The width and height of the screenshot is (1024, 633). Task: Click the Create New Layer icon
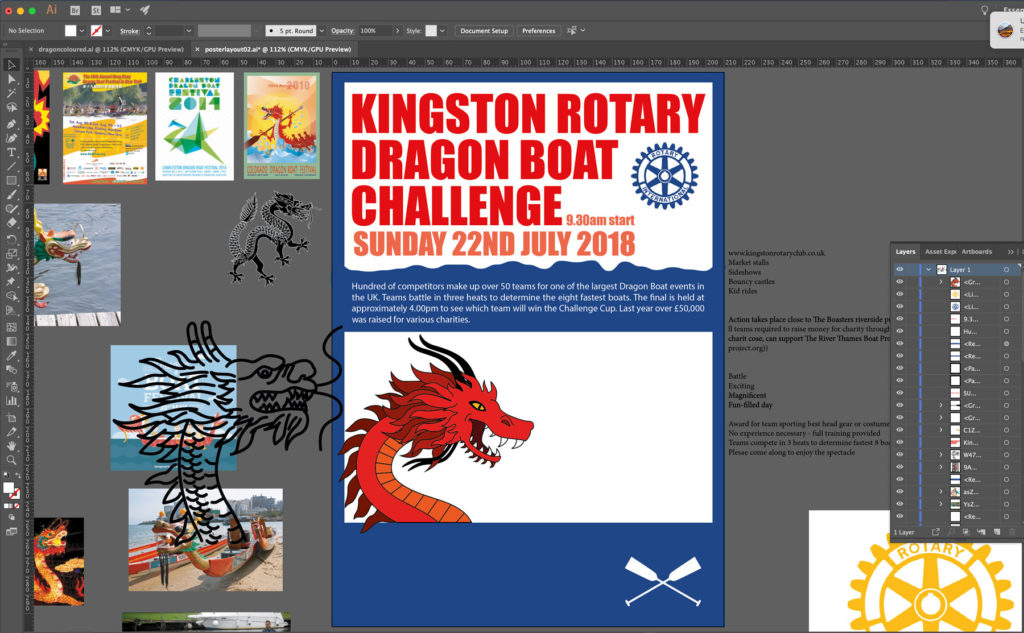997,532
